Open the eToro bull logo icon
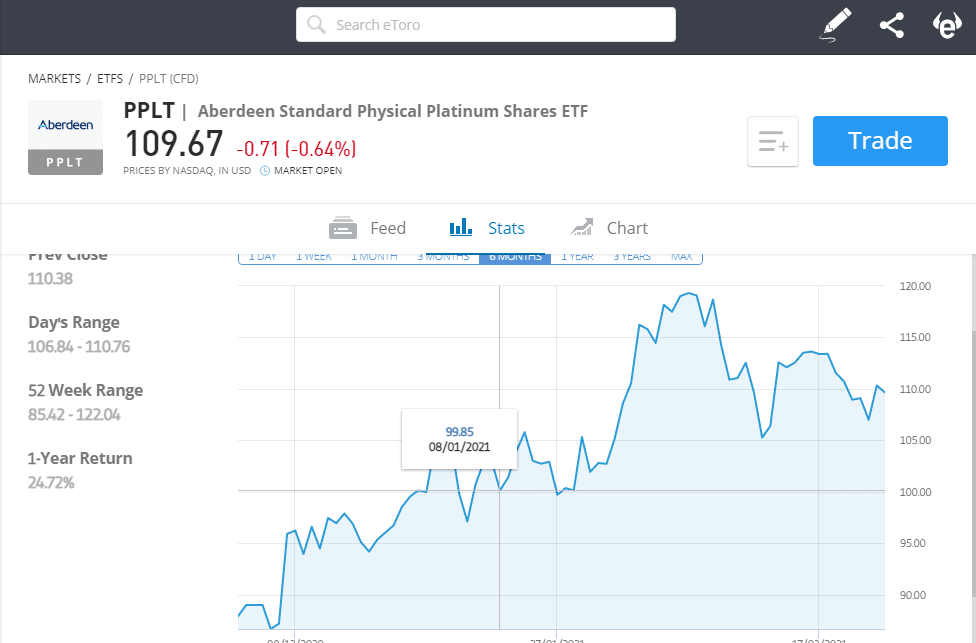976x643 pixels. coord(947,25)
